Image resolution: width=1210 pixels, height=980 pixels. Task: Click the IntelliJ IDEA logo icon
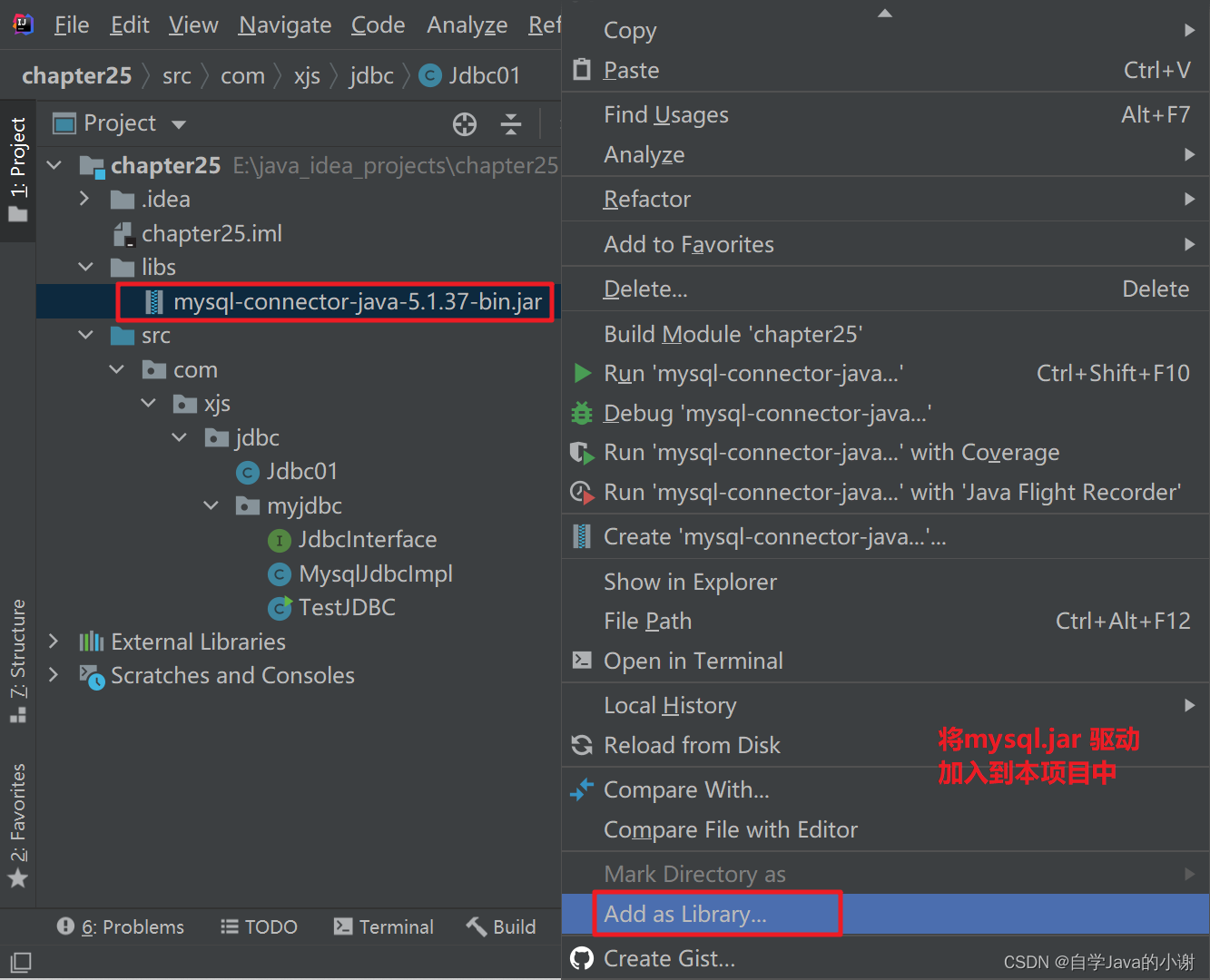(23, 24)
